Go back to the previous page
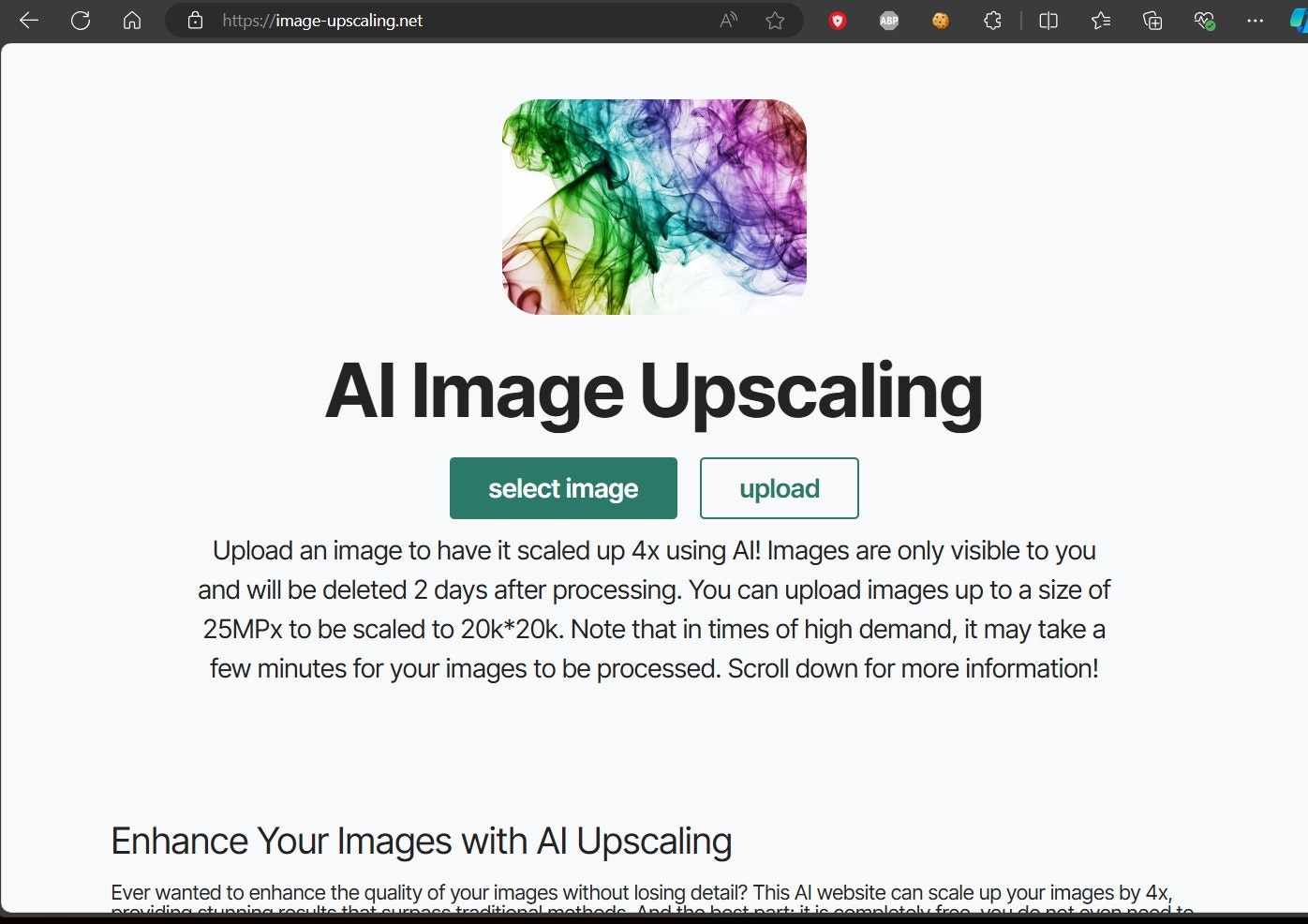1308x924 pixels. click(29, 20)
